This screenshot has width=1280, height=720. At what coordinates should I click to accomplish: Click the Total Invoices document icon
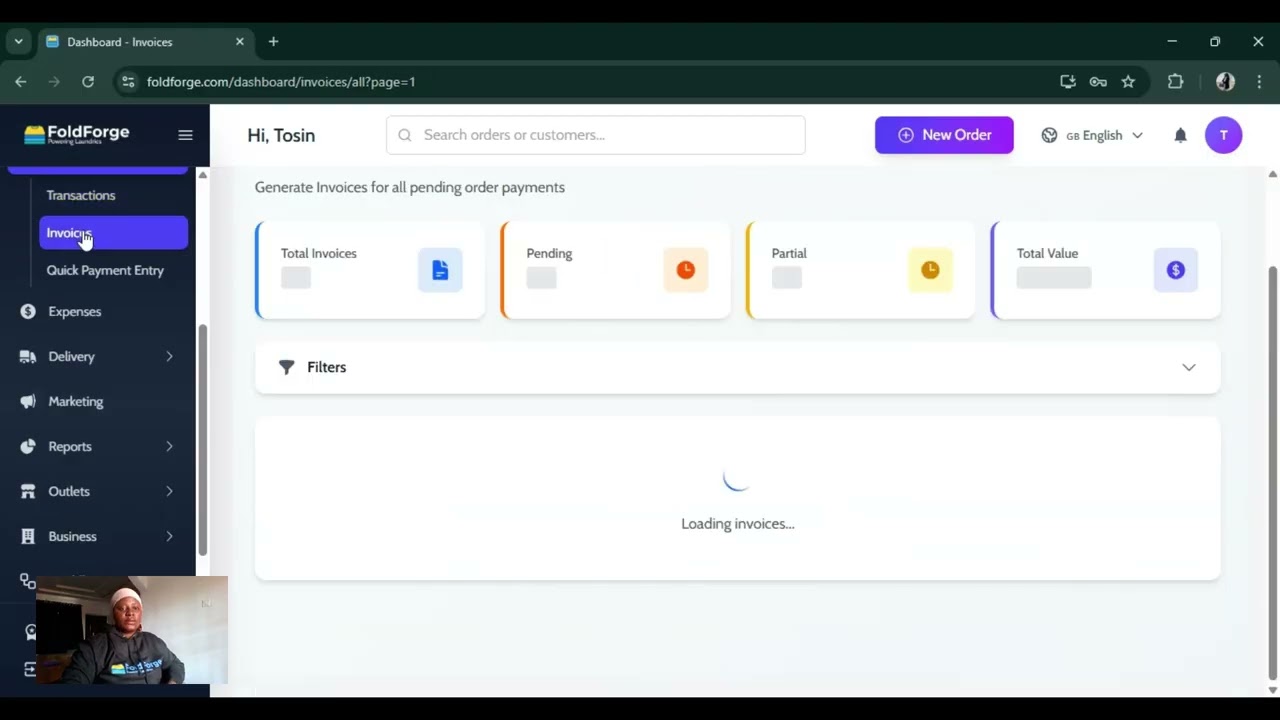point(440,270)
